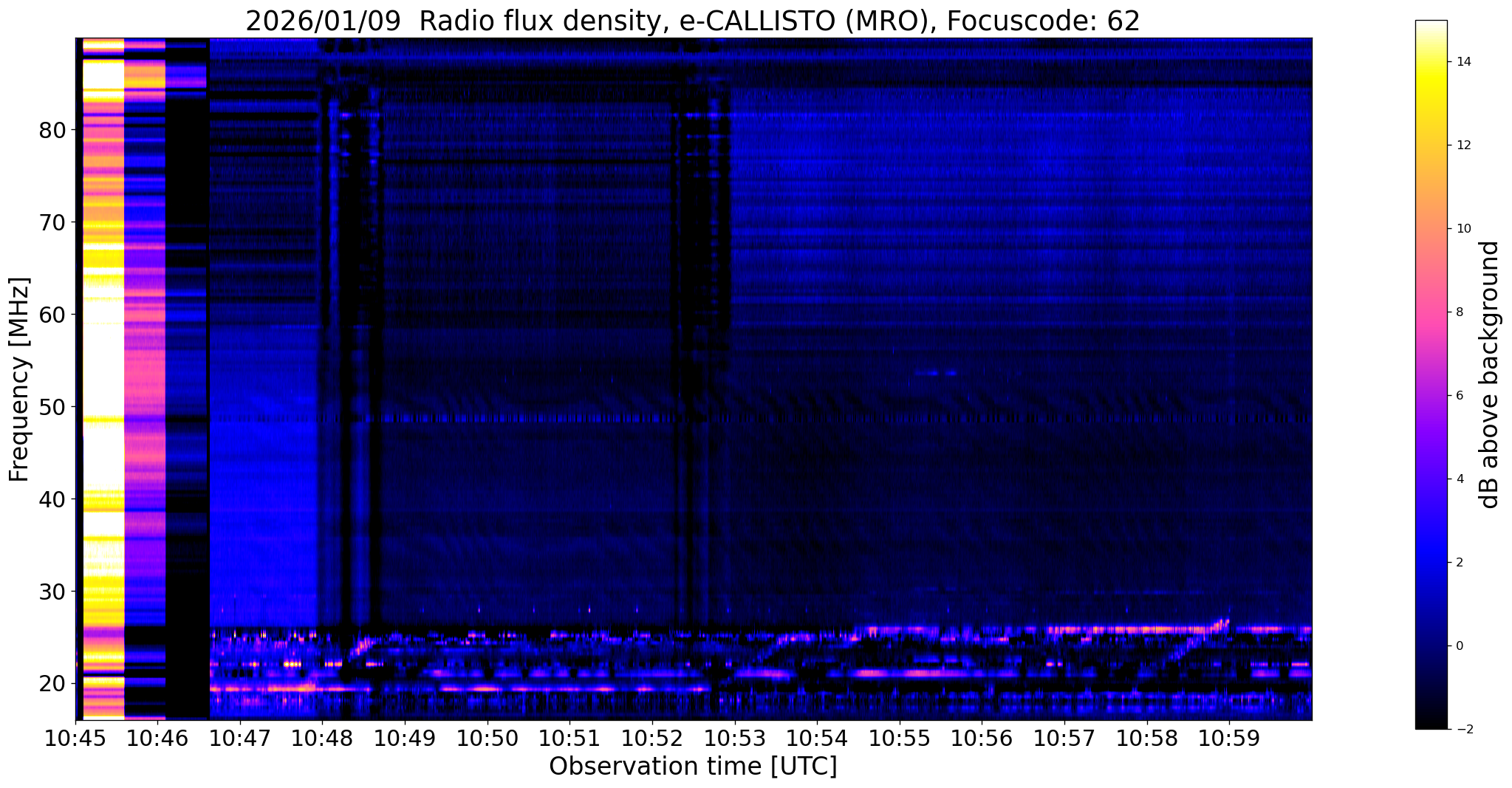Click the 10:52 time tick label

point(652,739)
